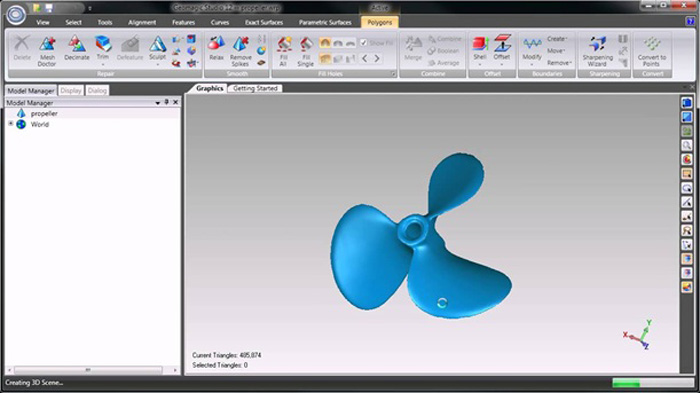Click the Fill All holes icon

(x=283, y=51)
